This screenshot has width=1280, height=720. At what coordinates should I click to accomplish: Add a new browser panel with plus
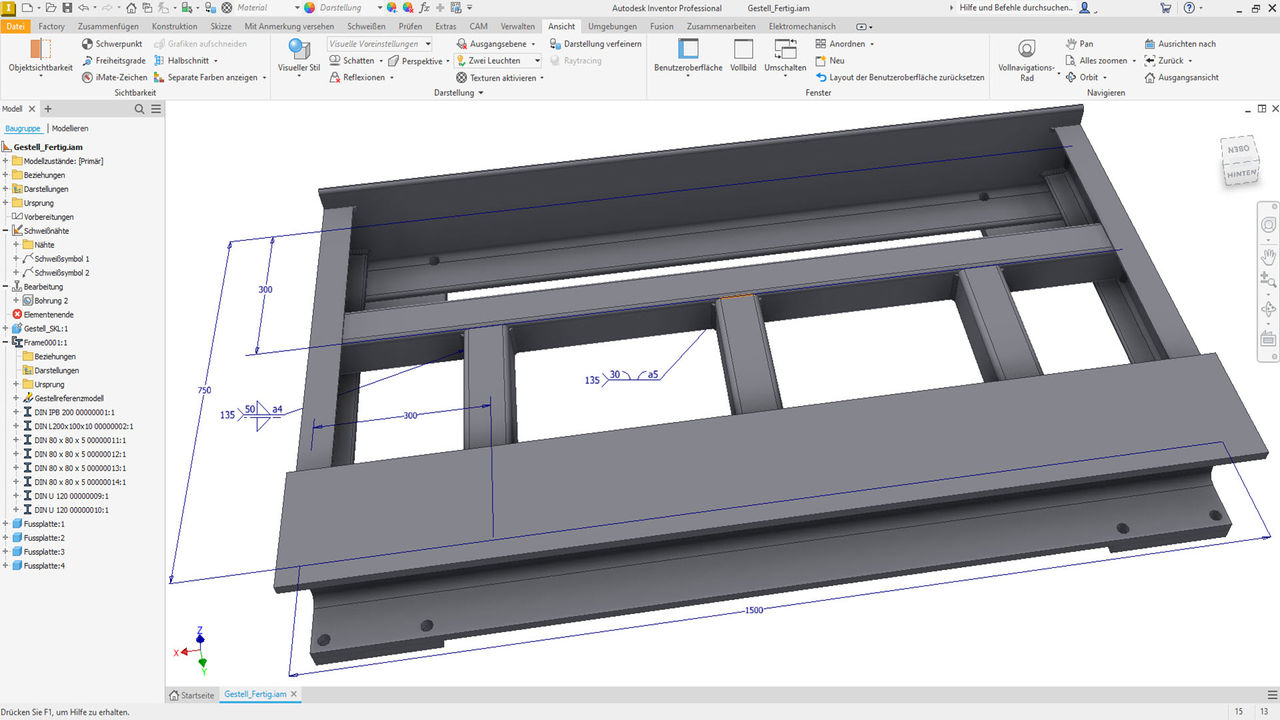pyautogui.click(x=47, y=109)
